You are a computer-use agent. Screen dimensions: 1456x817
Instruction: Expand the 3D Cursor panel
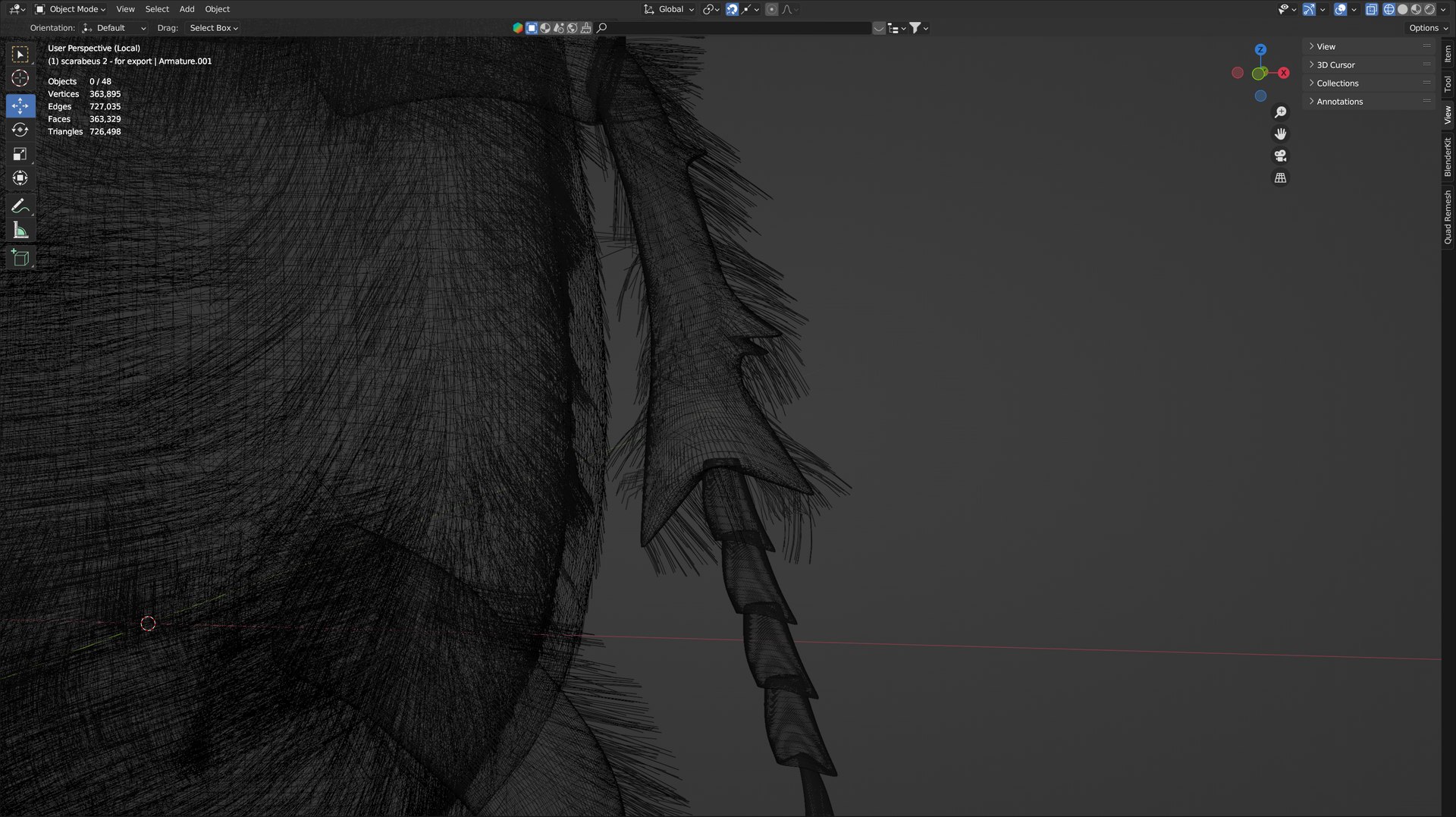click(x=1369, y=65)
